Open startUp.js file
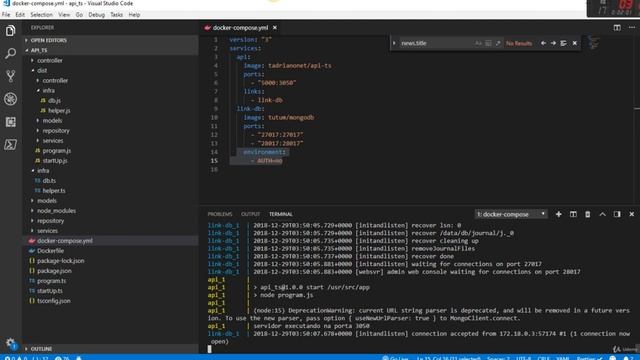The image size is (640, 360). (x=110, y=160)
